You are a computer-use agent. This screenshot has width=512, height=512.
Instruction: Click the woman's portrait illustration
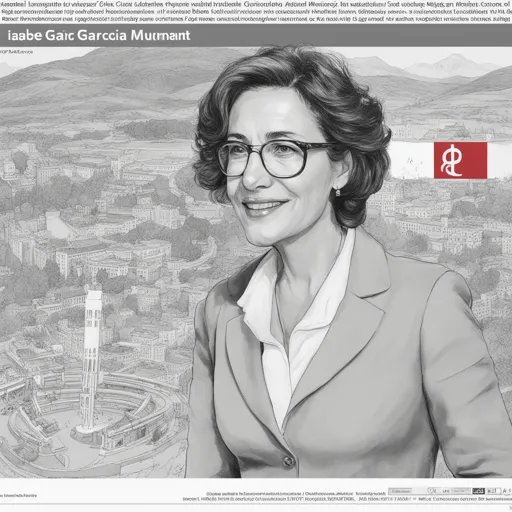347,262
